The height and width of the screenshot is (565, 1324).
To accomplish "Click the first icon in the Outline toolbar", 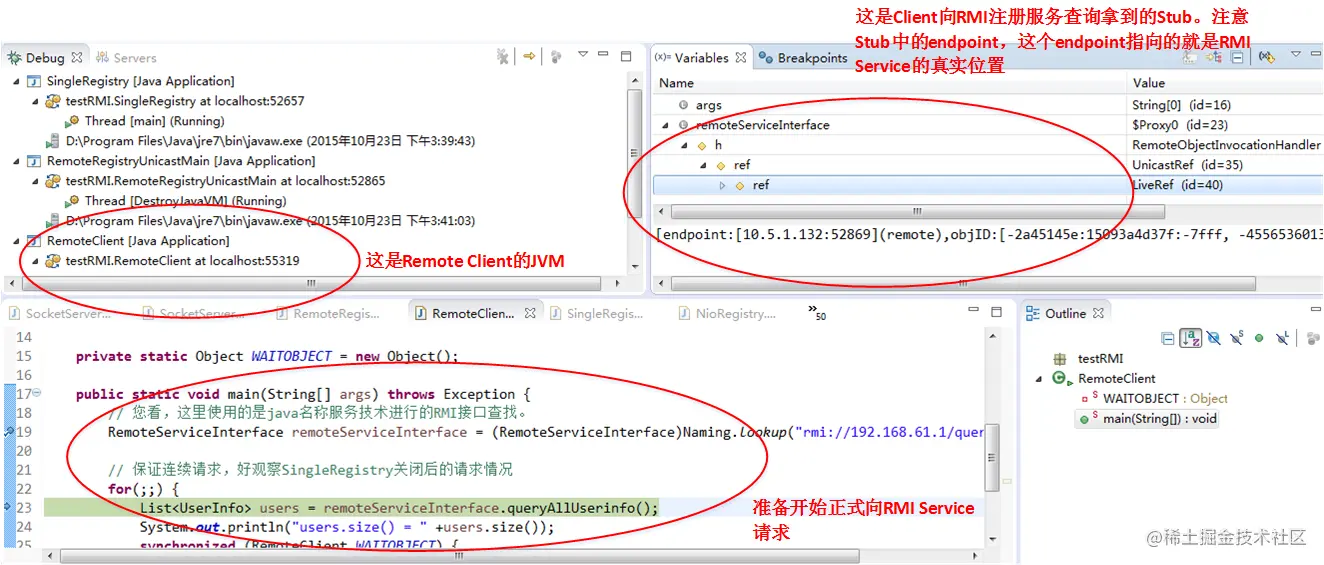I will point(1167,338).
